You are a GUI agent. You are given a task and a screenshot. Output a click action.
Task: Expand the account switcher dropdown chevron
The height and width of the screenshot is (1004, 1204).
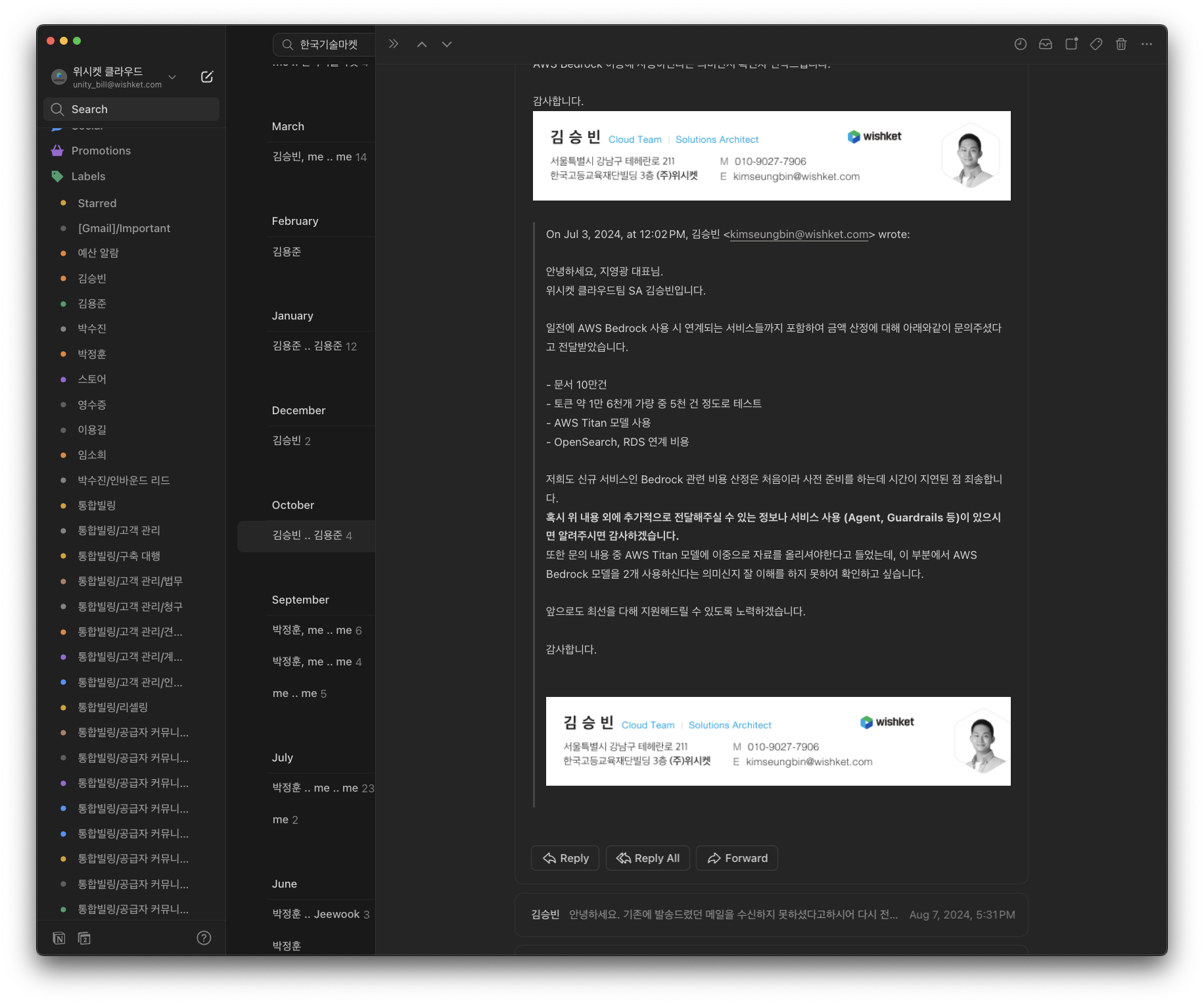point(172,77)
